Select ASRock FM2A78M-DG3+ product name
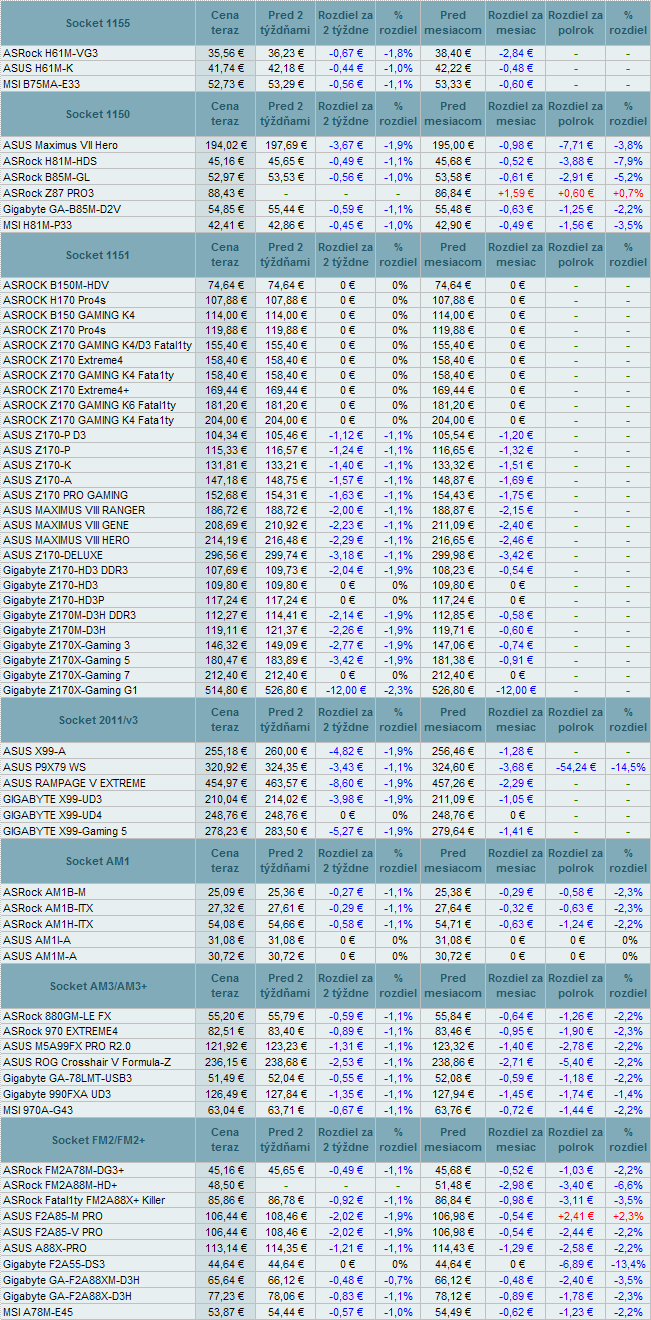The image size is (651, 1320). [64, 1170]
